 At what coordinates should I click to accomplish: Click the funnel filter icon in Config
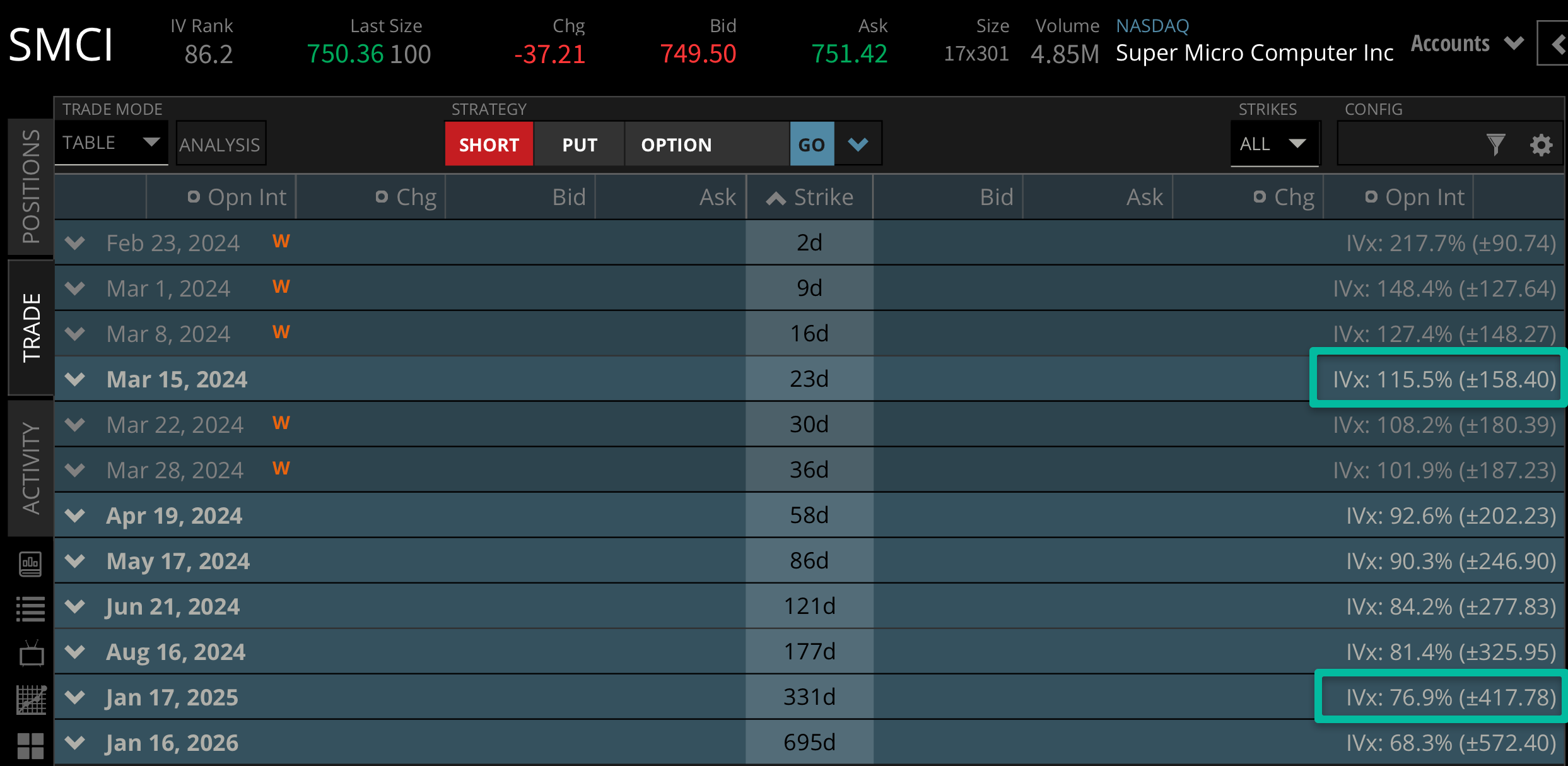click(x=1495, y=144)
